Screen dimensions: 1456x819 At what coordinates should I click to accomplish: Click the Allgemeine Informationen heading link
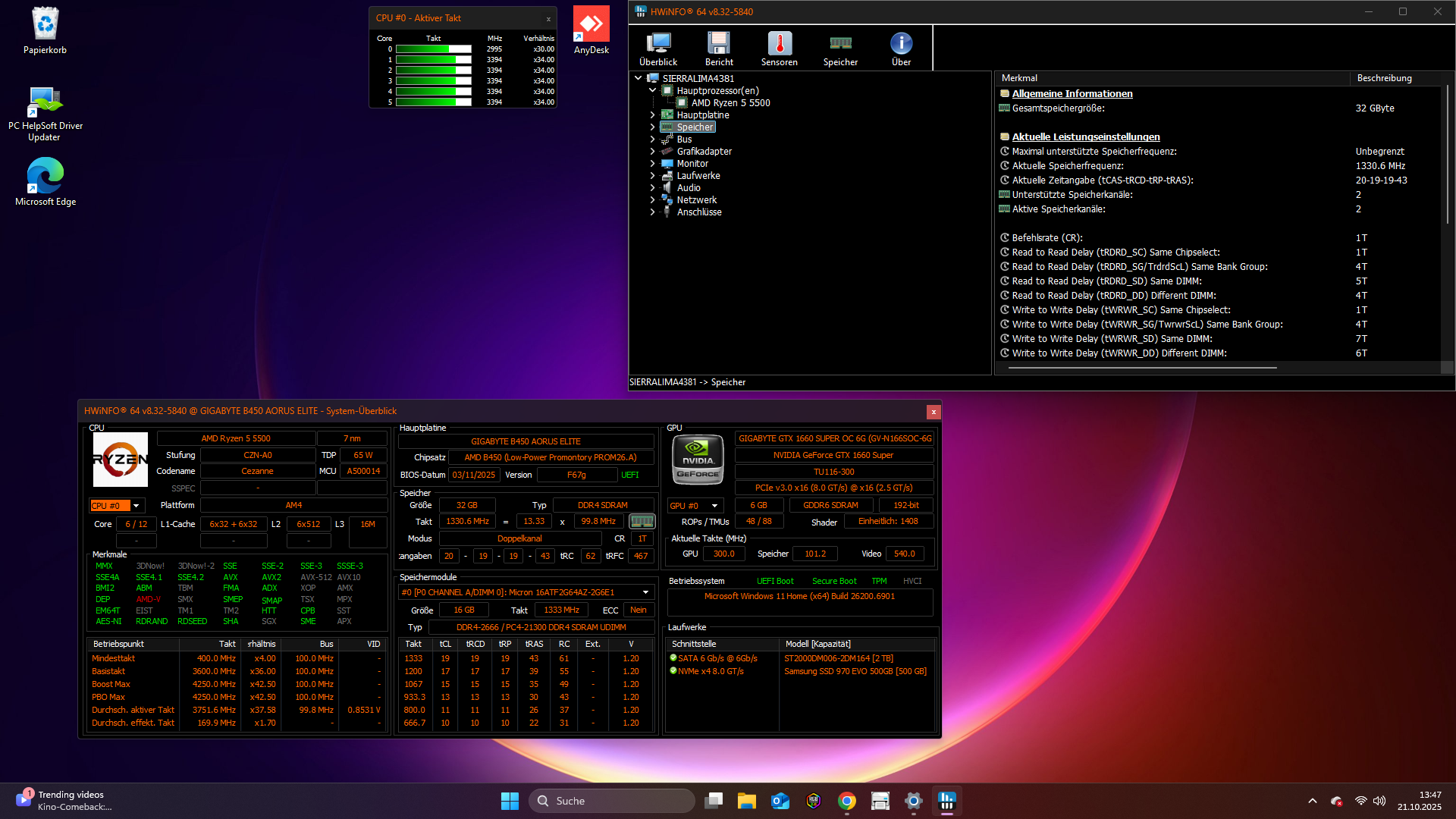(x=1072, y=94)
